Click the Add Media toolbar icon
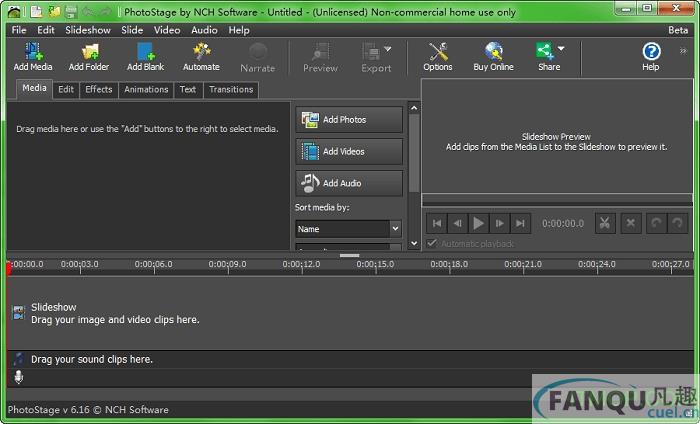Screen dimensions: 700x424 click(x=33, y=52)
